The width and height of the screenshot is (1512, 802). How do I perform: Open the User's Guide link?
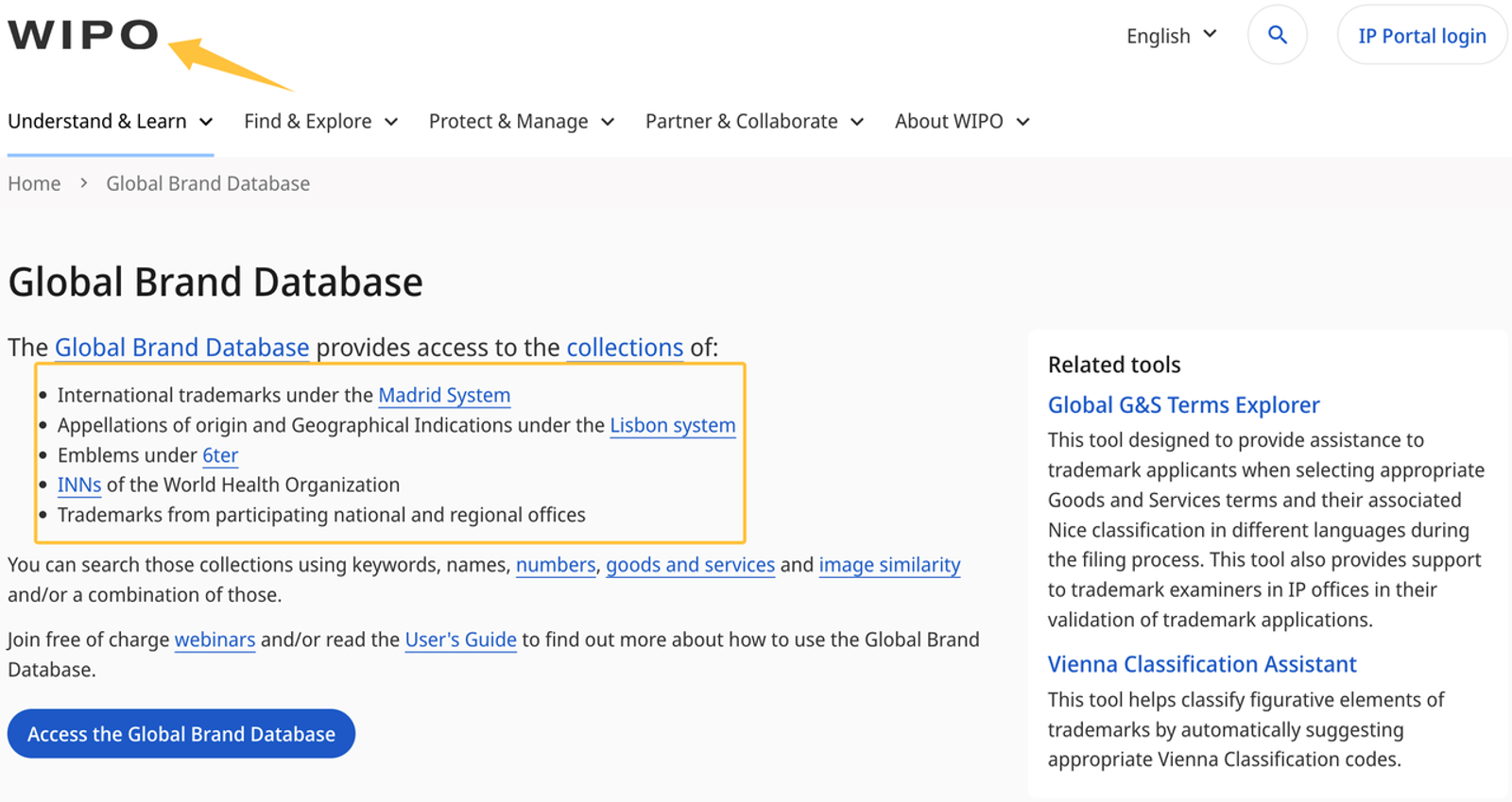pos(461,640)
